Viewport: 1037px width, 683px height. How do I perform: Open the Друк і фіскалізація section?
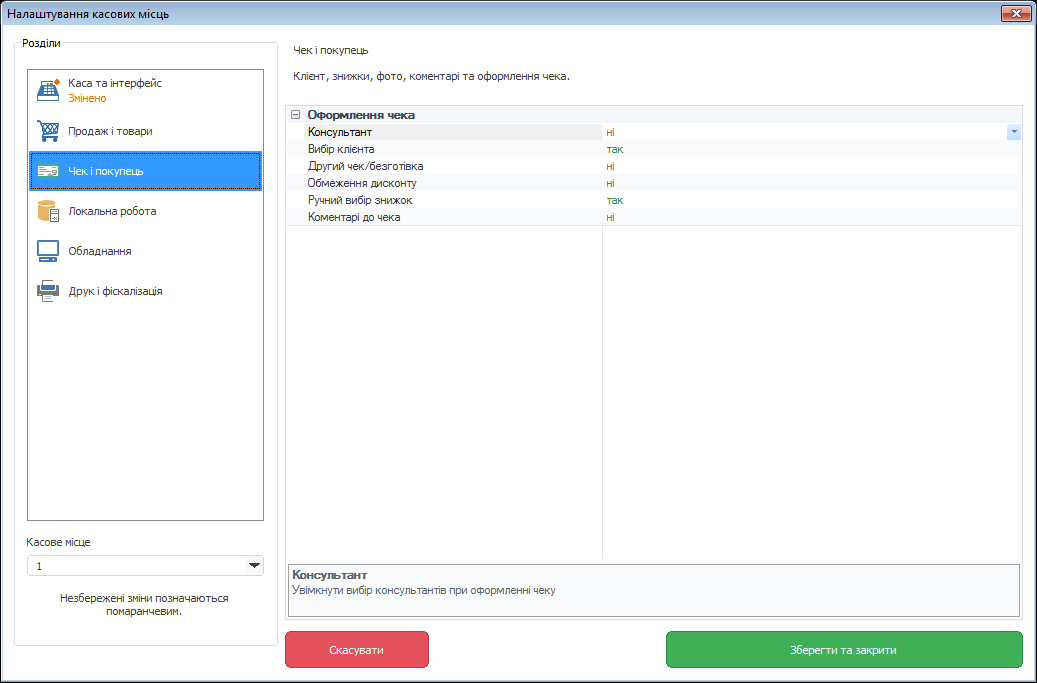[x=145, y=291]
